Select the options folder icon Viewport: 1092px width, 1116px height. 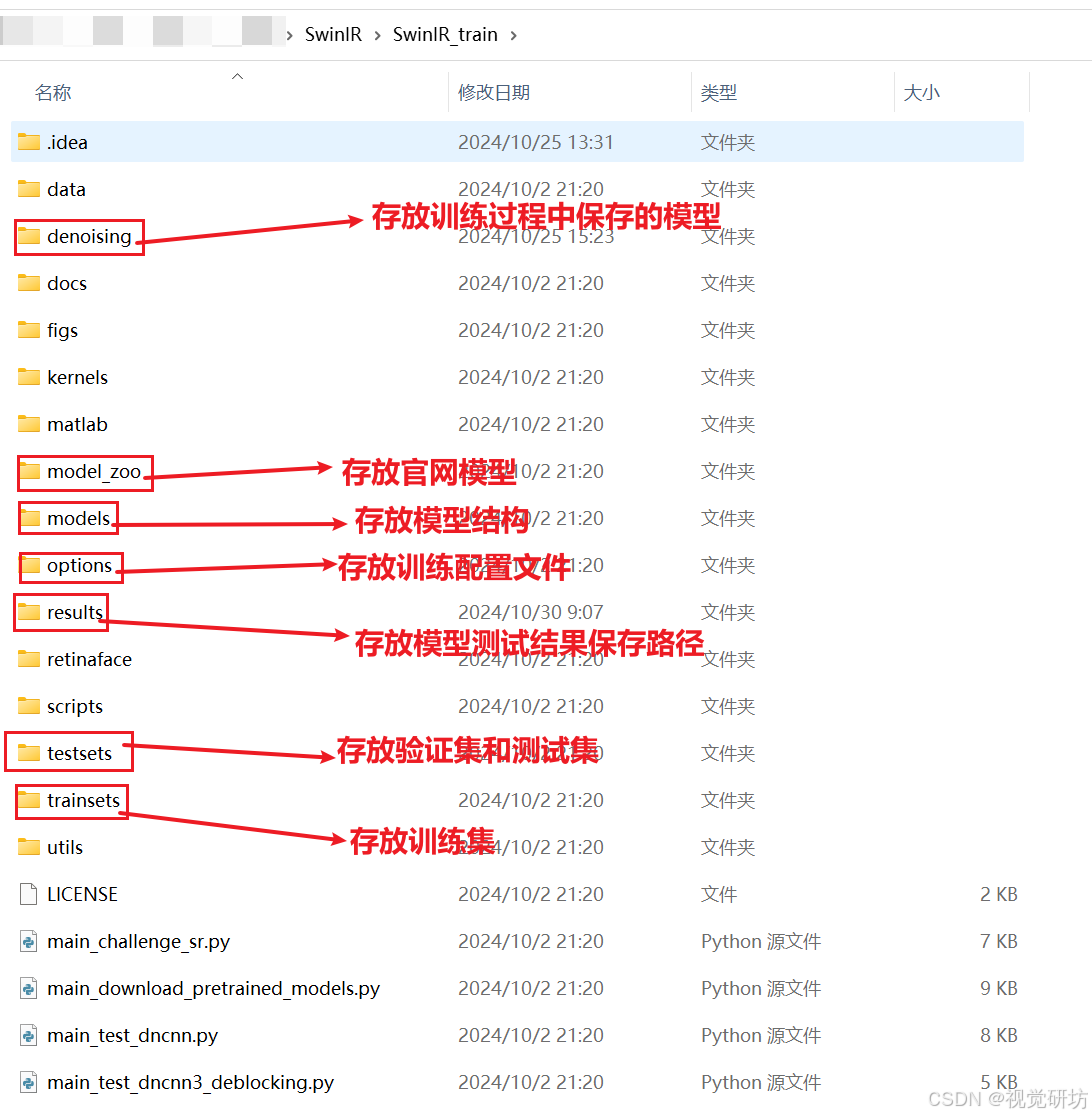click(x=28, y=565)
